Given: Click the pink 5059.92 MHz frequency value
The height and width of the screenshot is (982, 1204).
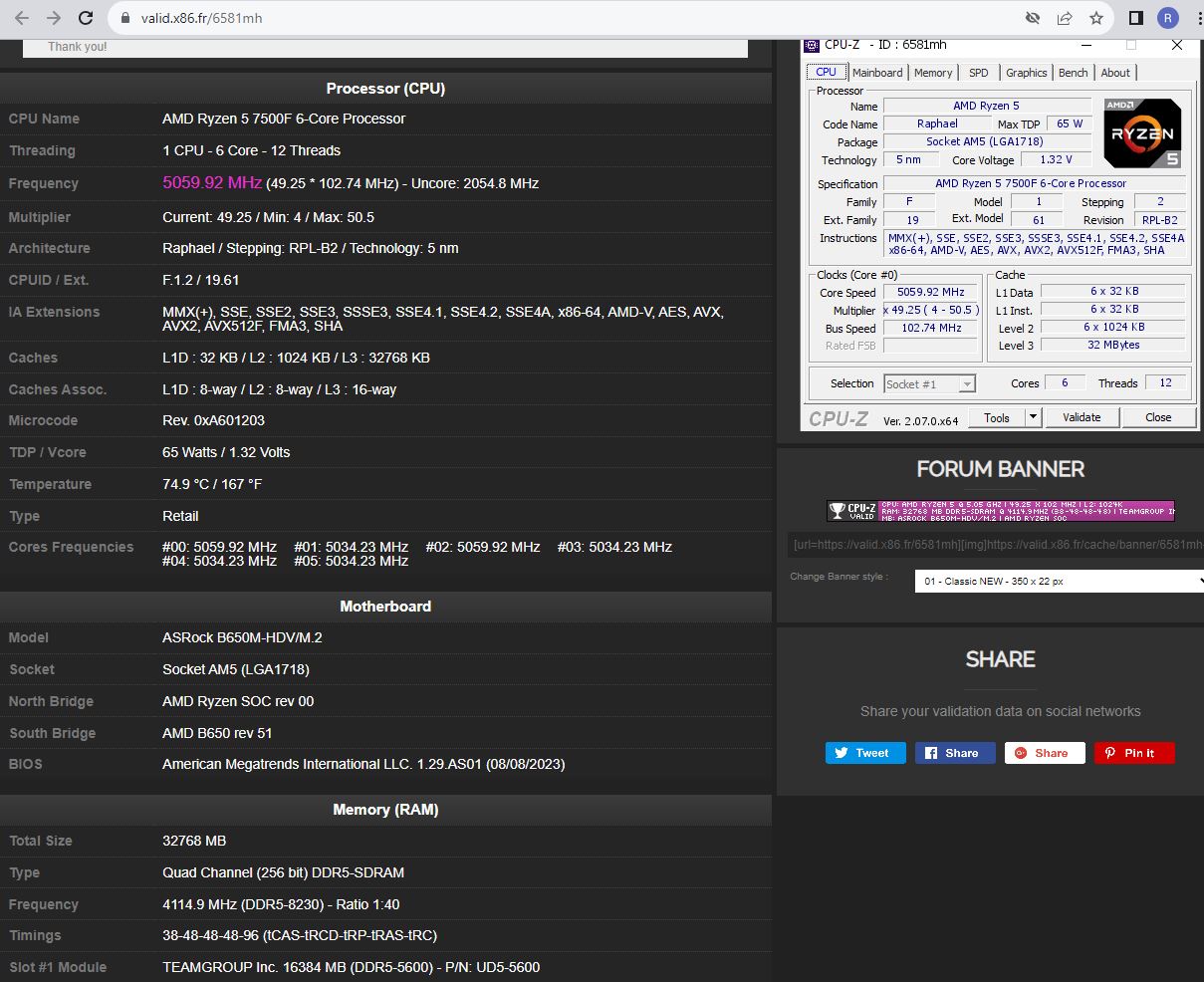Looking at the screenshot, I should tap(212, 183).
